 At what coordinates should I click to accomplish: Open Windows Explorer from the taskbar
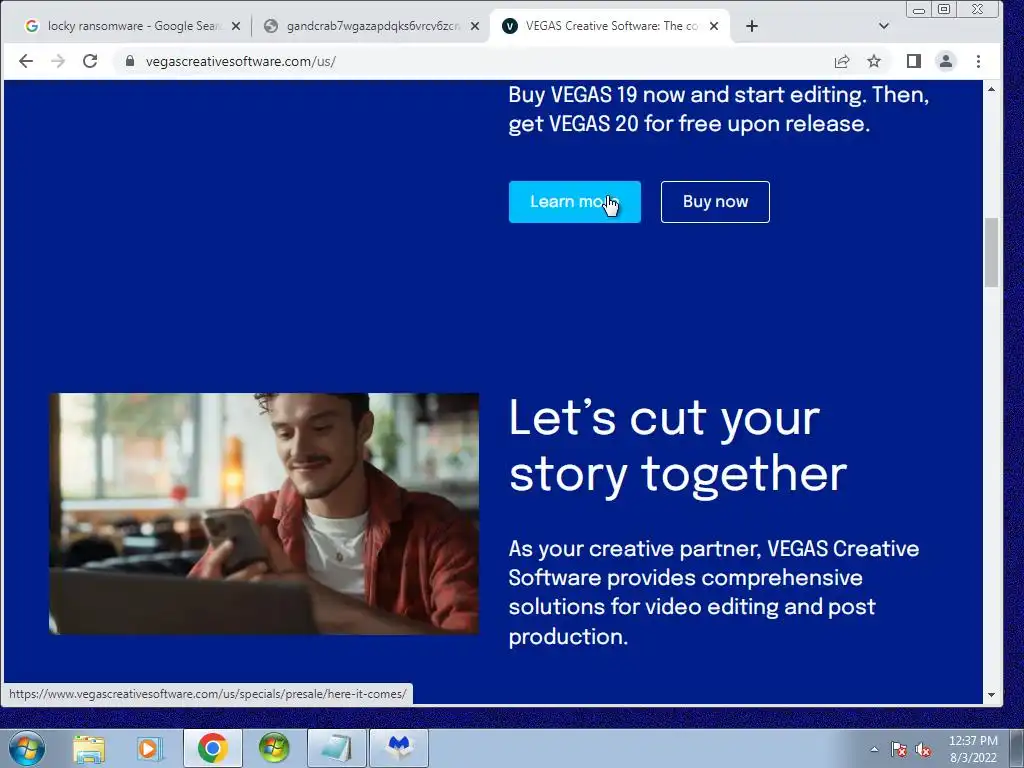pos(89,748)
